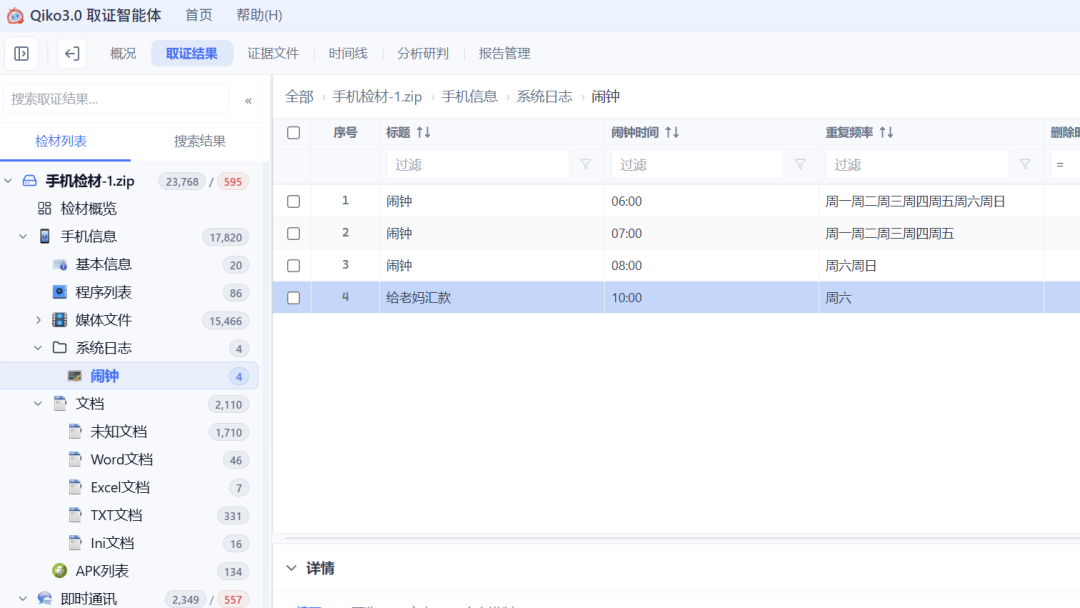Click the APK列表 green icon

click(x=60, y=571)
